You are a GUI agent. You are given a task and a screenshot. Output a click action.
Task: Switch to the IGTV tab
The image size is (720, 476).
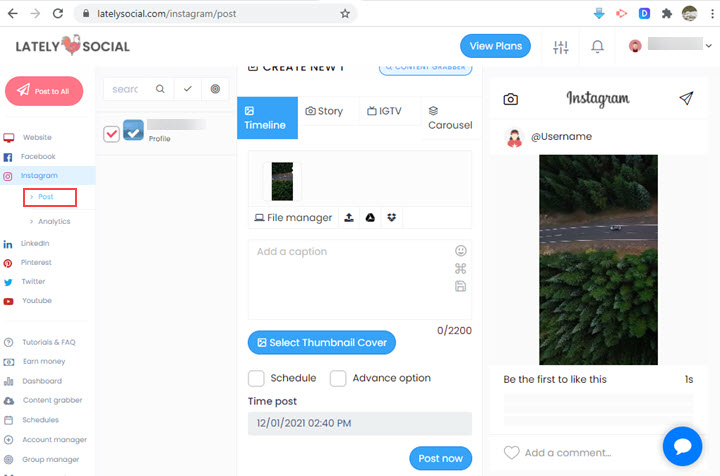pyautogui.click(x=384, y=111)
